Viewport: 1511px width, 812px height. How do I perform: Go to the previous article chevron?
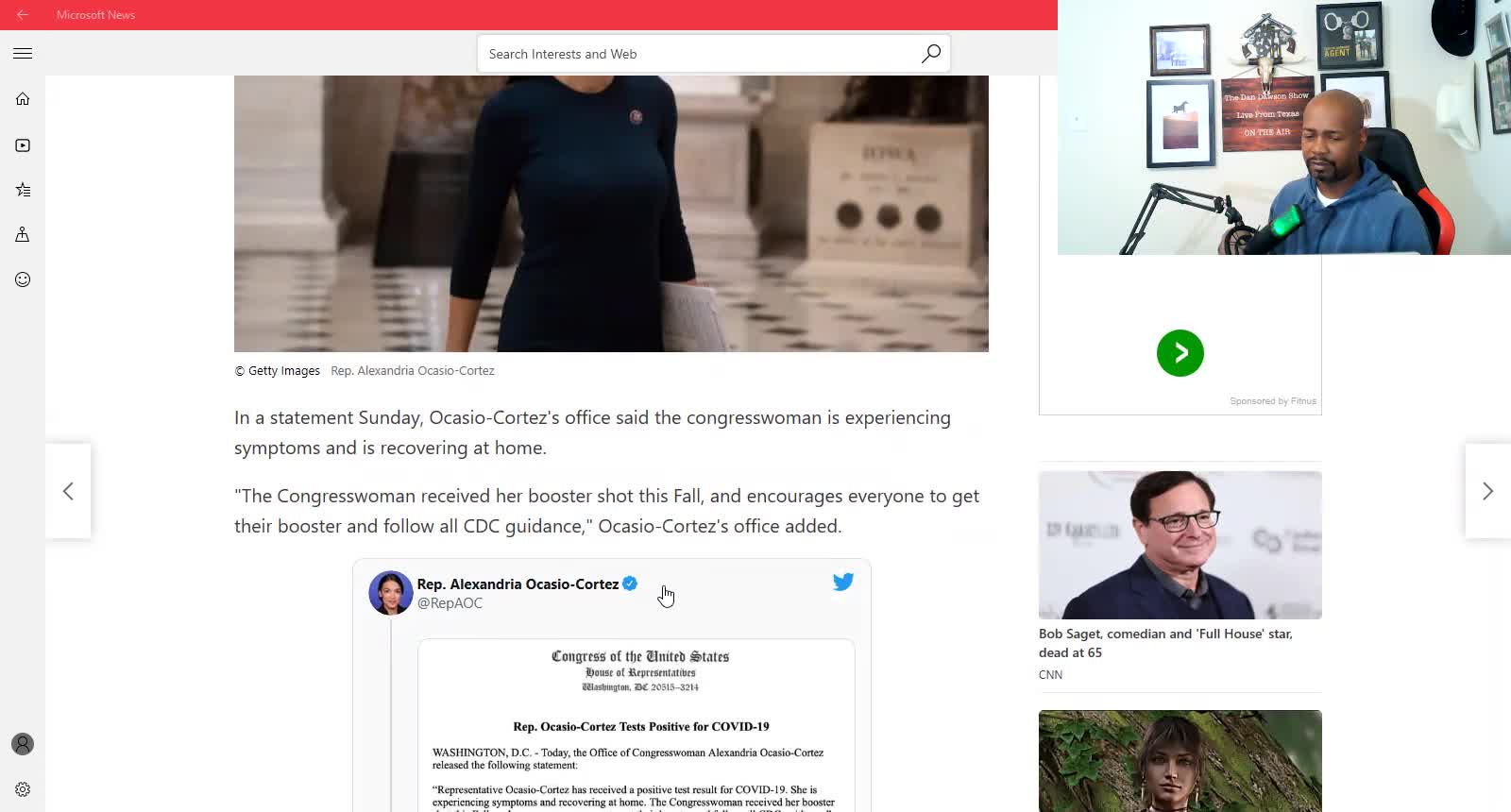click(x=68, y=491)
